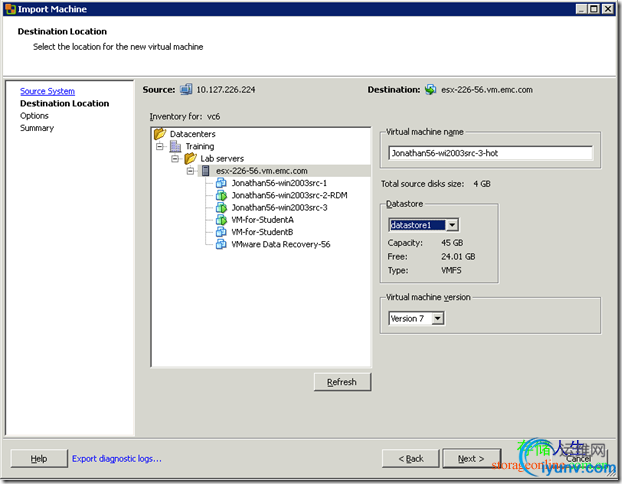Open the Version 7 dropdown arrow
622x484 pixels.
coord(438,319)
